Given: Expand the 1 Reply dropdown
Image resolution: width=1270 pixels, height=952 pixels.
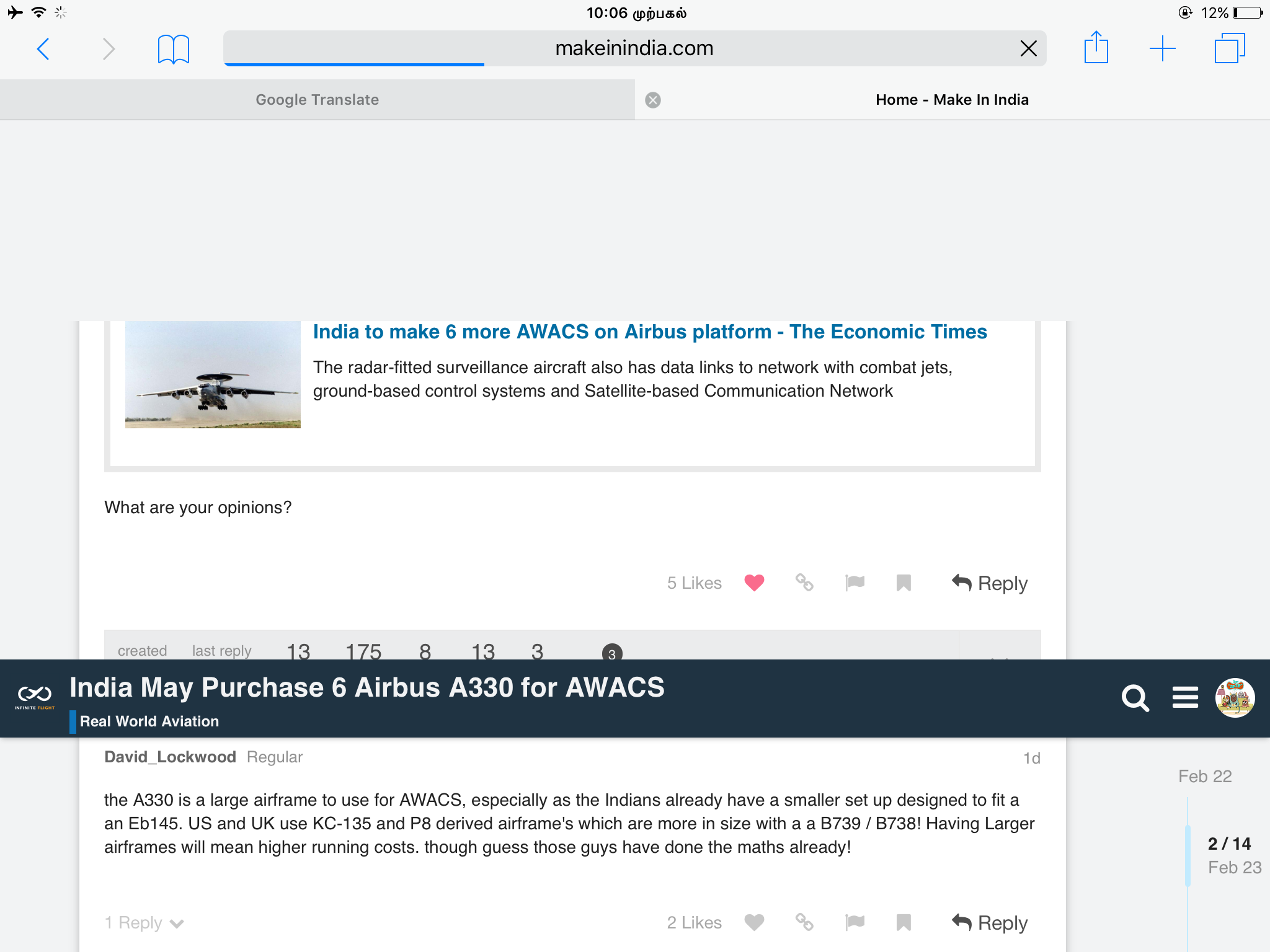Looking at the screenshot, I should point(144,923).
